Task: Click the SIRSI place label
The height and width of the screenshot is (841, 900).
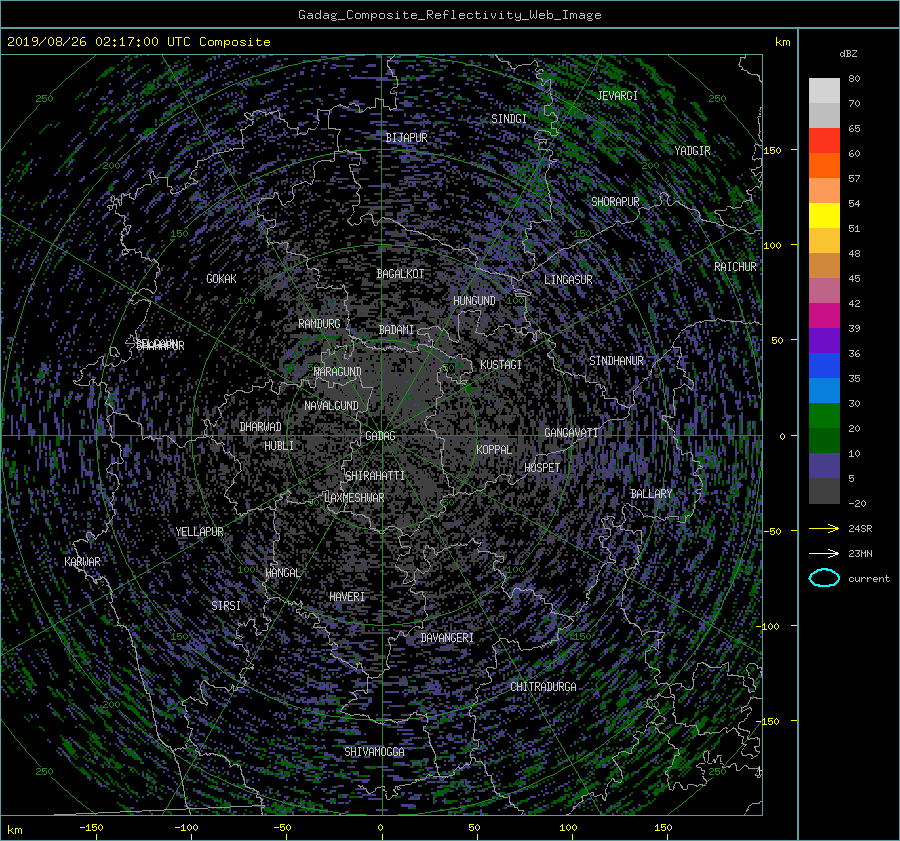Action: [226, 606]
